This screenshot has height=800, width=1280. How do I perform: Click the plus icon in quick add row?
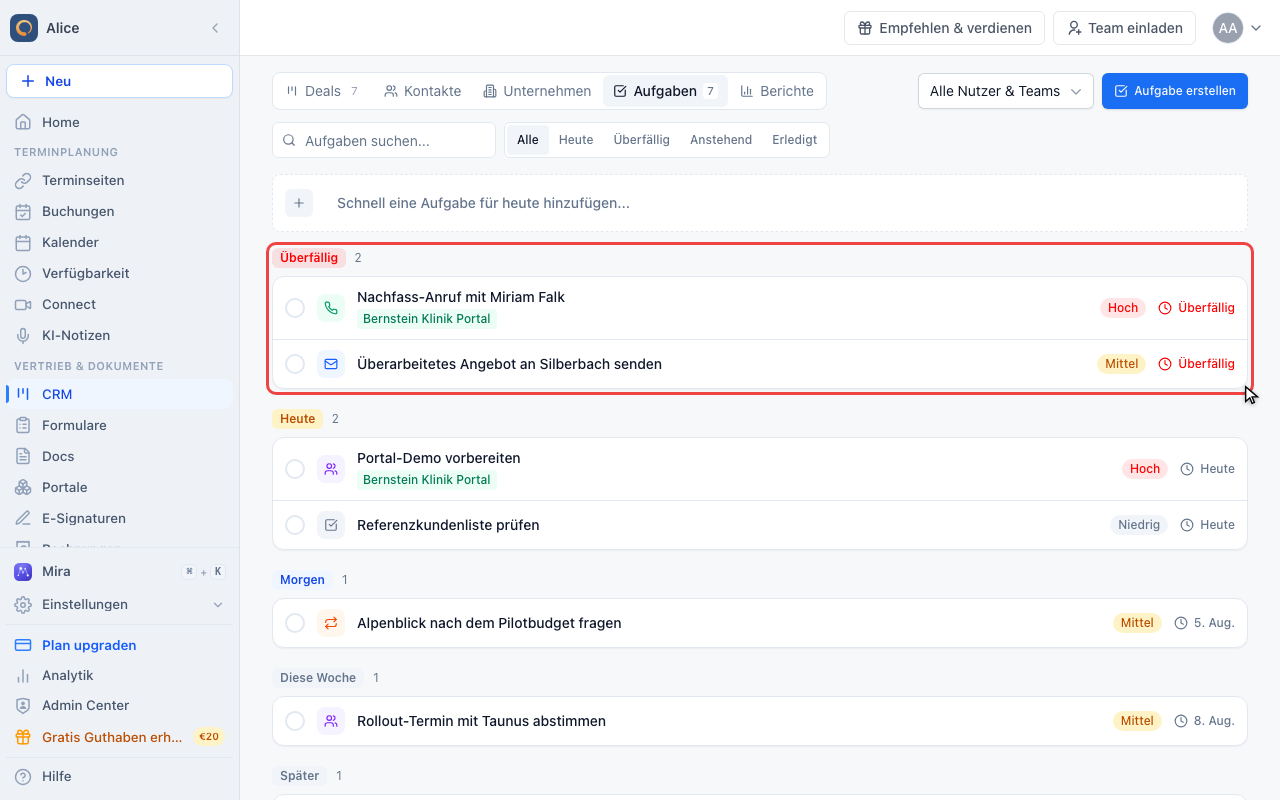pyautogui.click(x=299, y=203)
